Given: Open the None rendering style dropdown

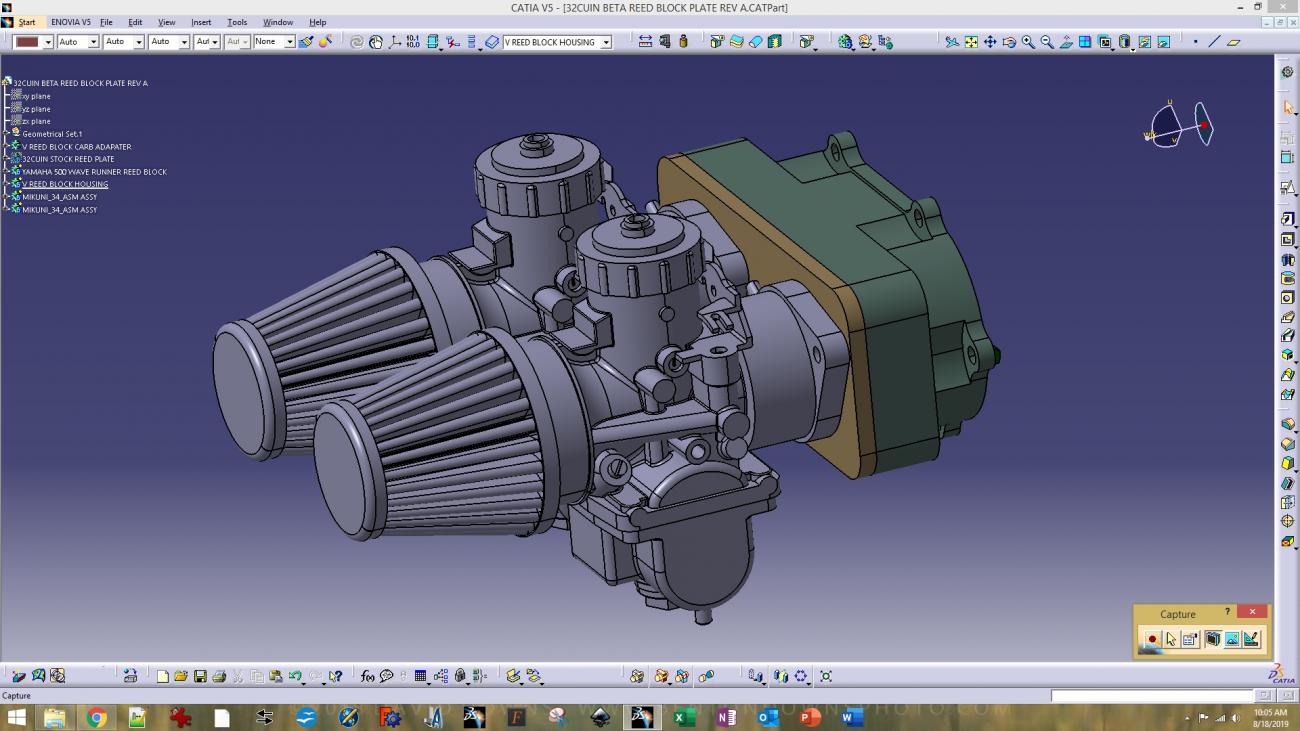Looking at the screenshot, I should point(289,42).
